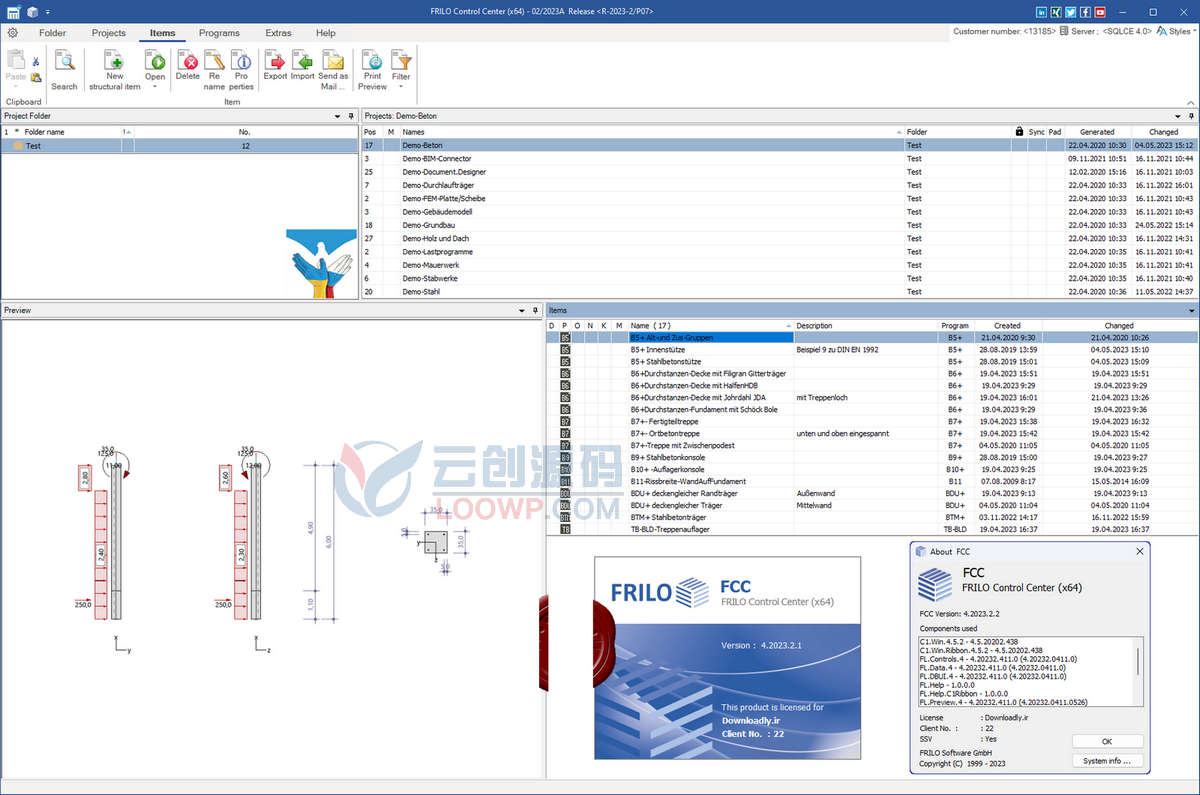Click the System info button
The image size is (1200, 795).
[1107, 761]
